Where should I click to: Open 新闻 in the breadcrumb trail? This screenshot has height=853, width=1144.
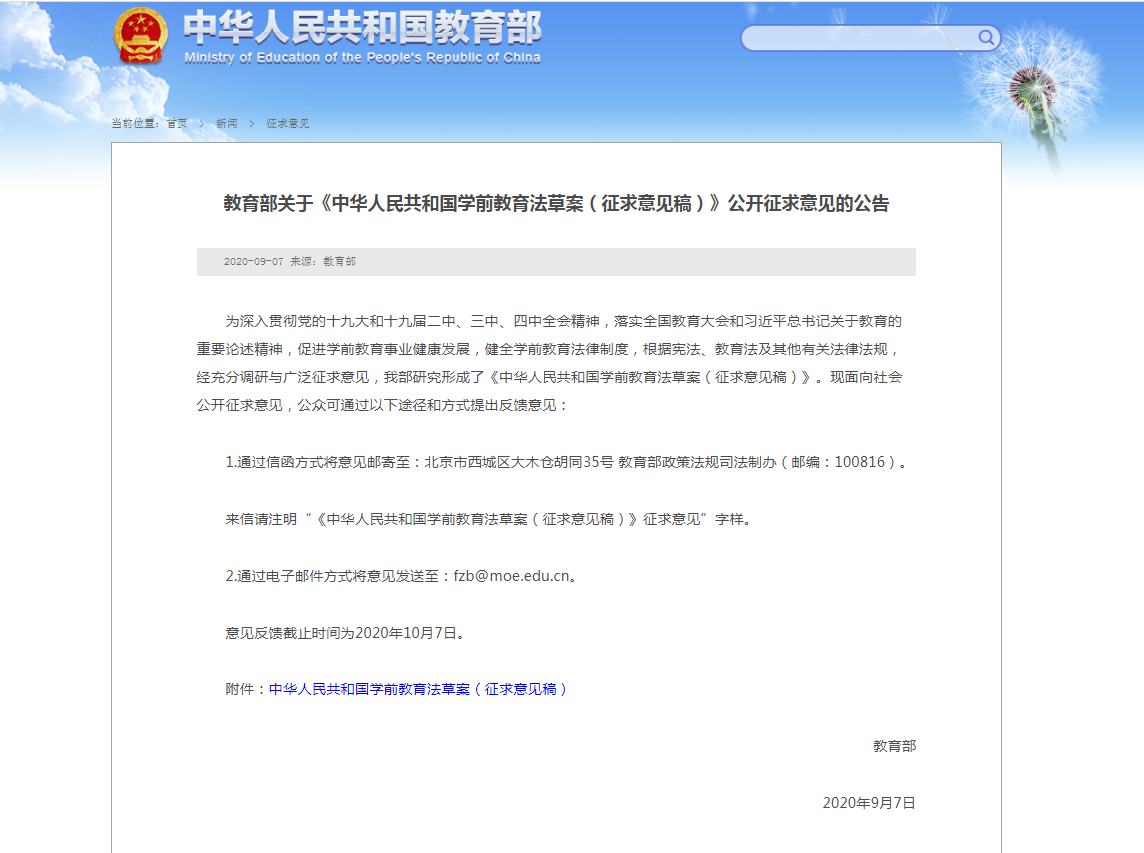point(227,123)
